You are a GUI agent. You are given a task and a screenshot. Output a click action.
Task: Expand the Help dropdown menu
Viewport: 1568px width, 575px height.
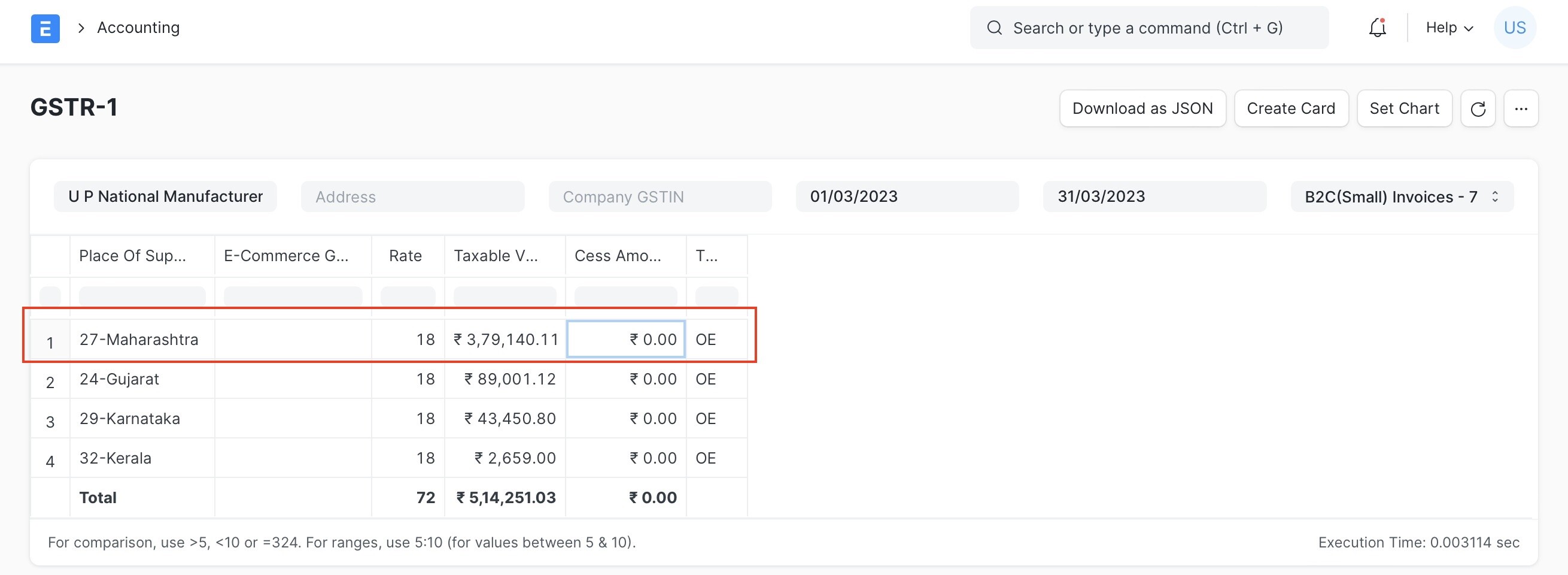(1449, 28)
